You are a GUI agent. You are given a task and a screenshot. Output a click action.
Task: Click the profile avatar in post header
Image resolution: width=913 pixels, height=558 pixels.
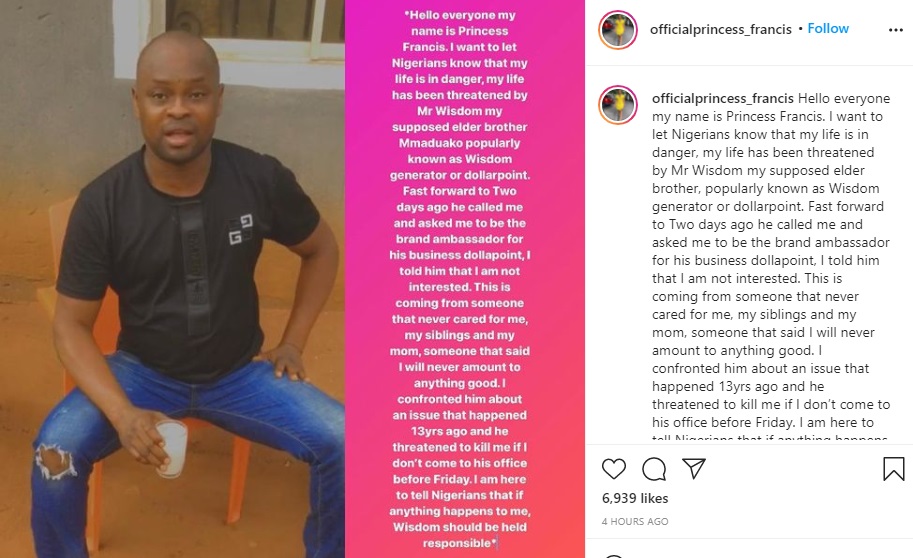(618, 30)
